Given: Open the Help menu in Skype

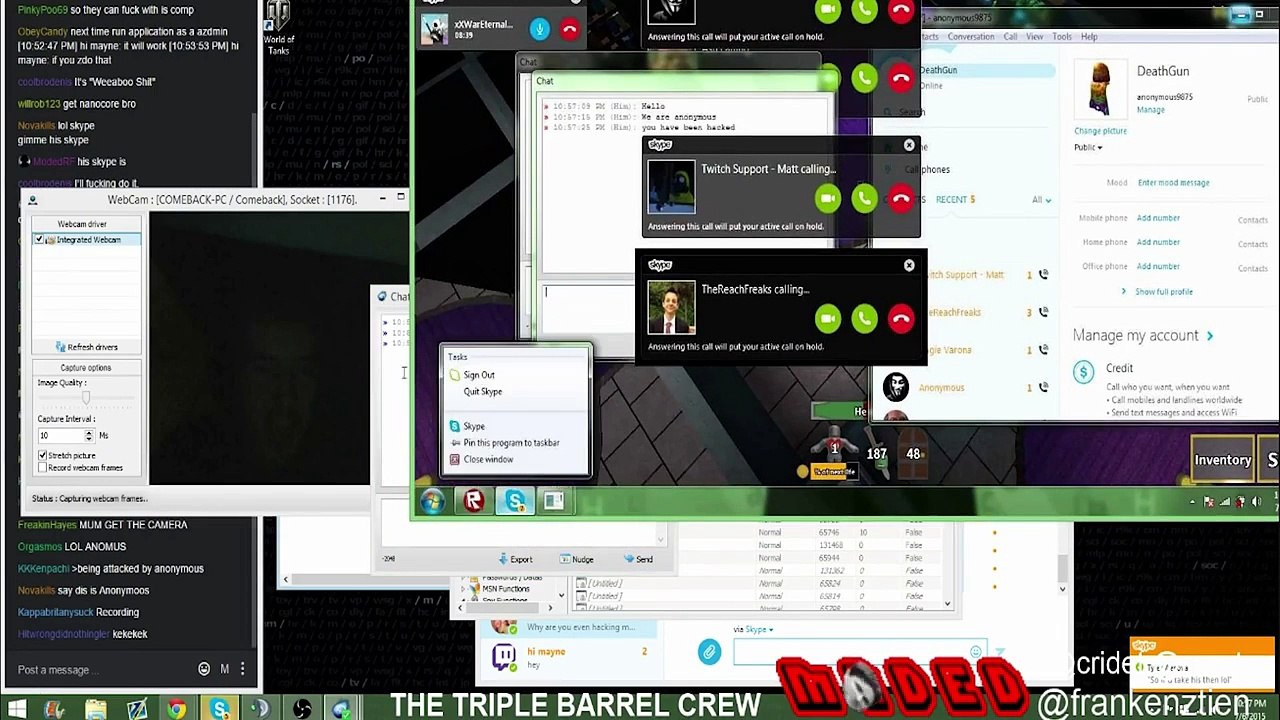Looking at the screenshot, I should coord(1089,37).
